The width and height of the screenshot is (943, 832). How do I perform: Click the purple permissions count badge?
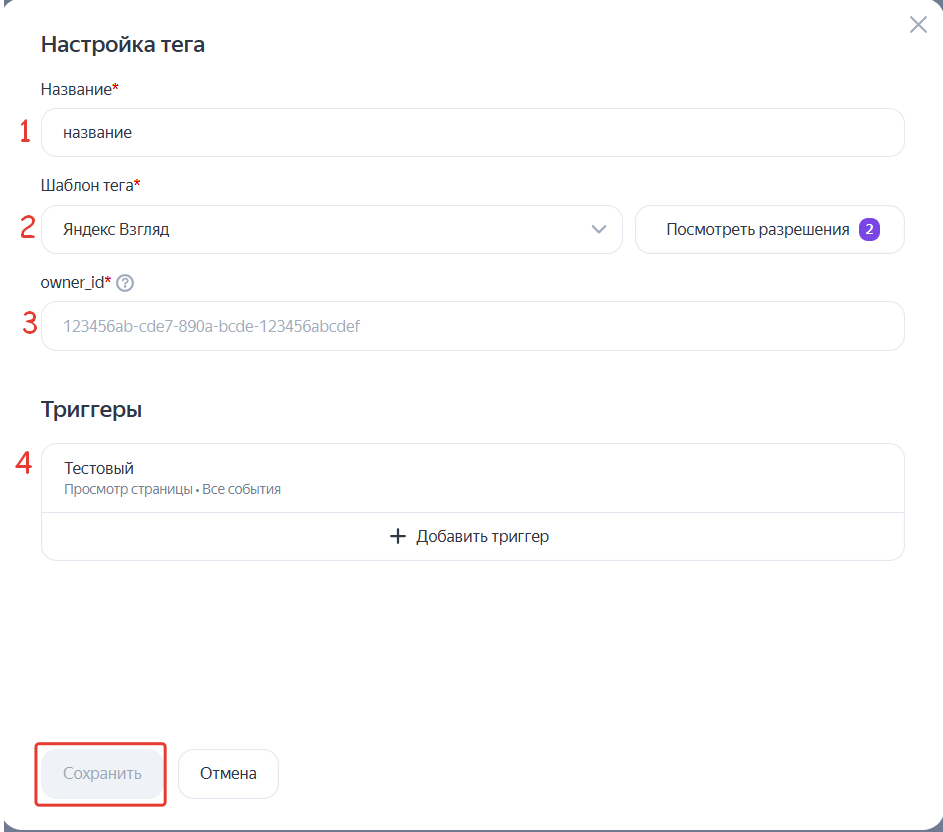(869, 229)
